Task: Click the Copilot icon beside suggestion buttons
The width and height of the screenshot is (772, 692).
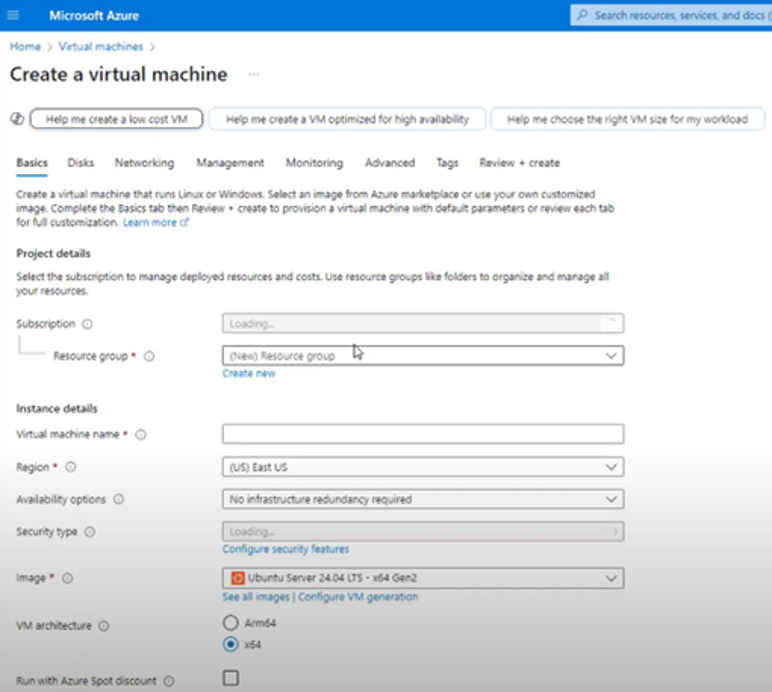Action: pos(17,119)
